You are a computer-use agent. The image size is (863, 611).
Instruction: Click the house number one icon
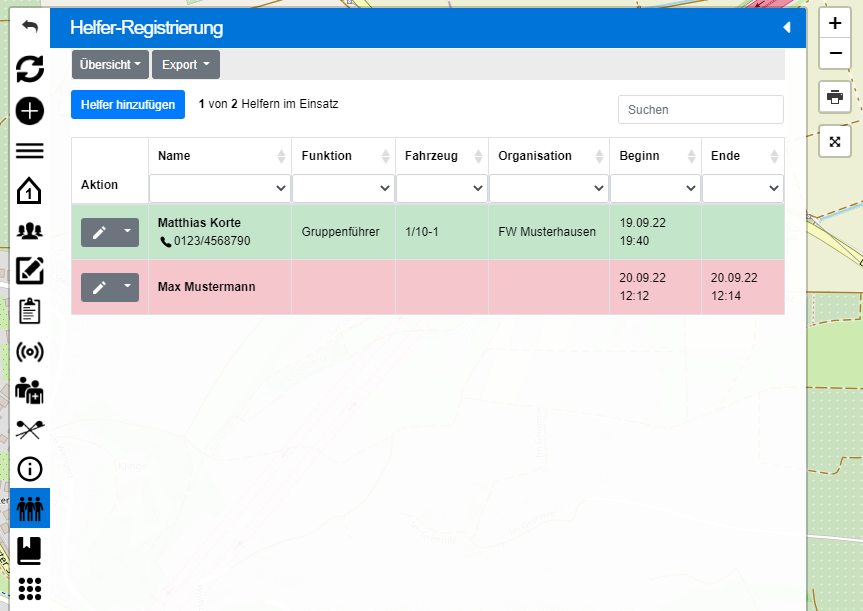coord(30,190)
